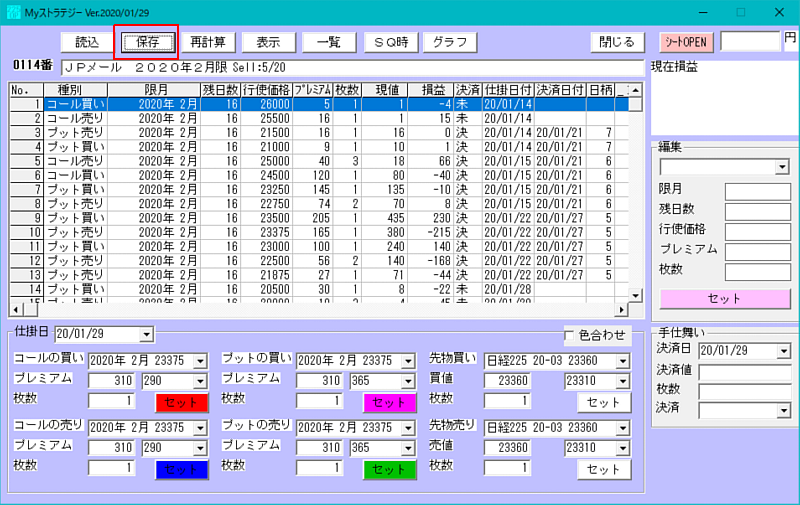800x505 pixels.
Task: Open the コールの売り premium 290 dropdown
Action: coord(200,448)
